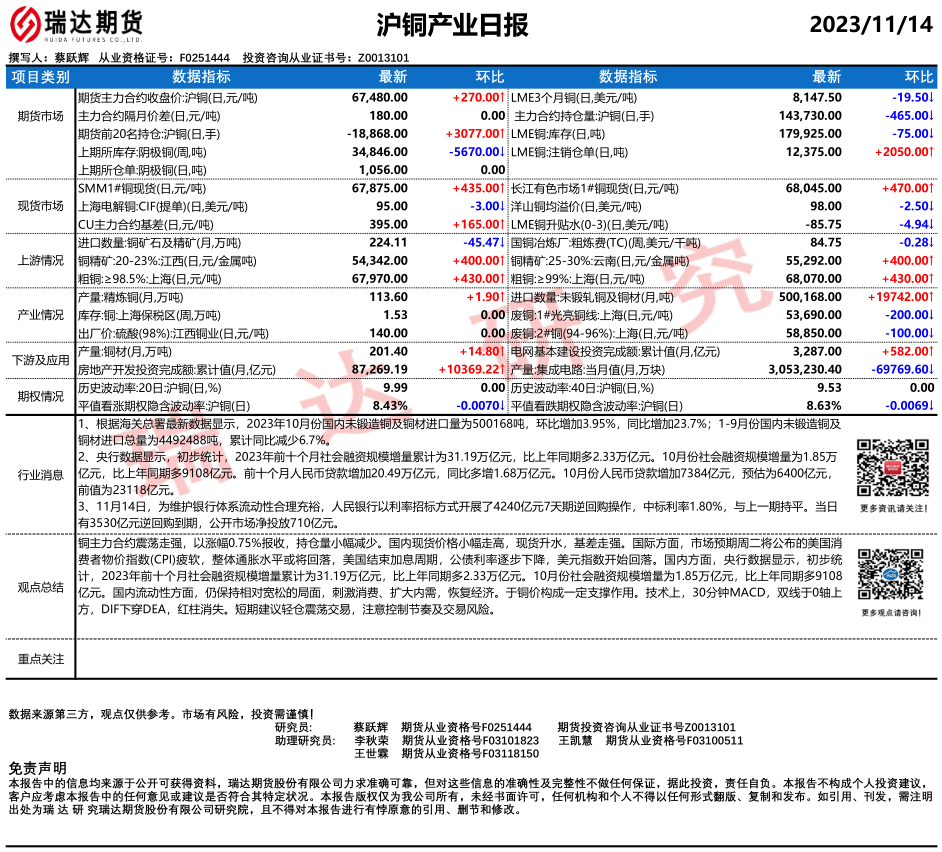The image size is (942, 852).
Task: Click the 重点关注 section label
Action: [41, 658]
